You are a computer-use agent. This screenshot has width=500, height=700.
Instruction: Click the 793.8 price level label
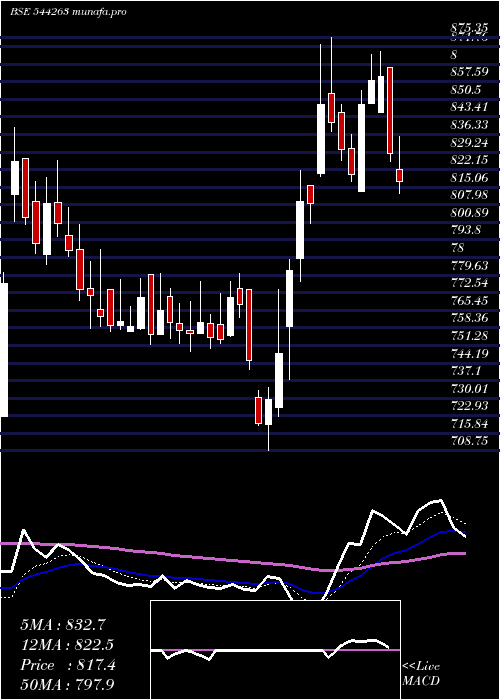(x=466, y=231)
